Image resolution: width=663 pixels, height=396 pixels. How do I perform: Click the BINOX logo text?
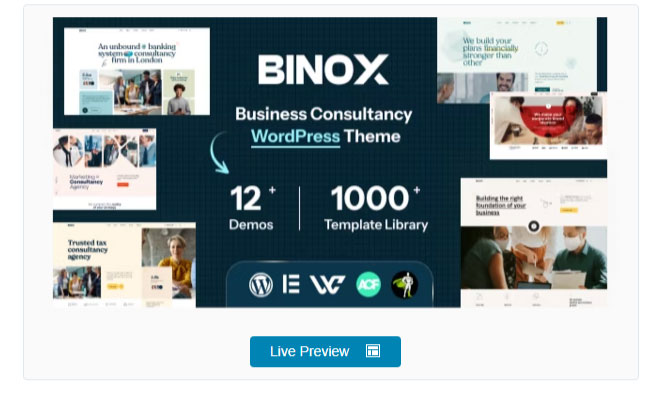[x=323, y=69]
